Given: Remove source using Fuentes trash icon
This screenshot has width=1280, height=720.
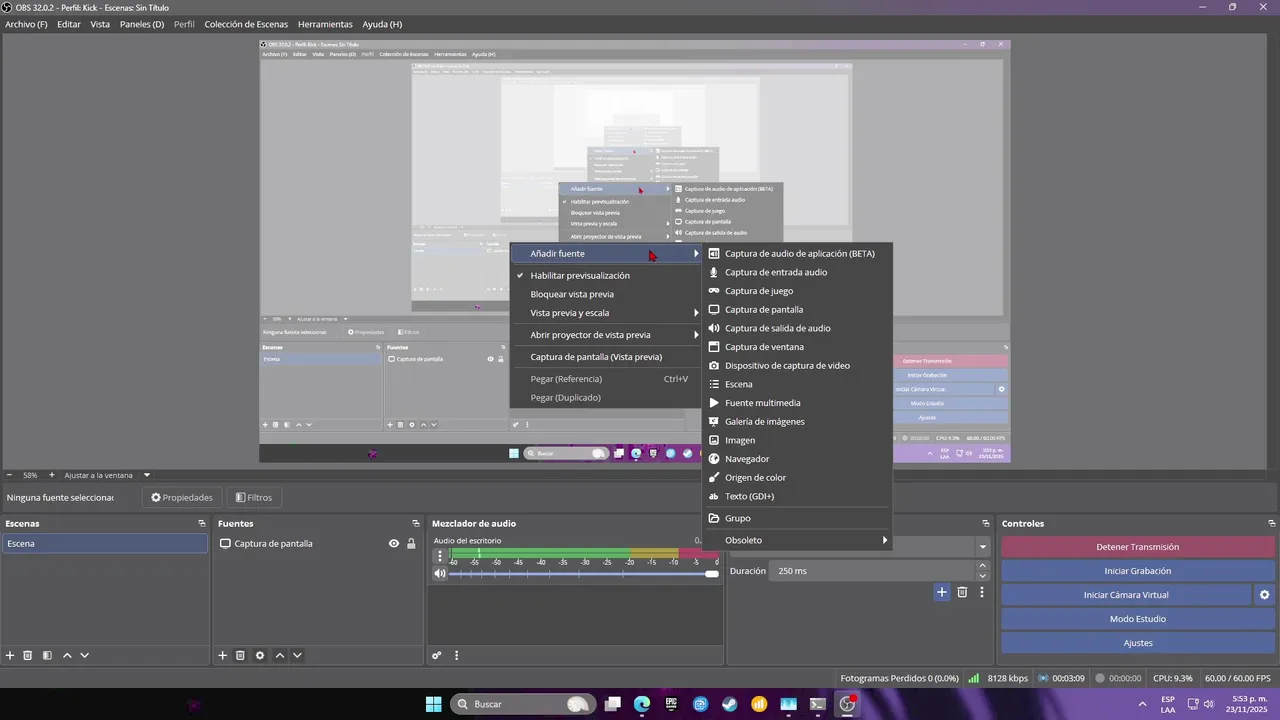Looking at the screenshot, I should click(240, 656).
